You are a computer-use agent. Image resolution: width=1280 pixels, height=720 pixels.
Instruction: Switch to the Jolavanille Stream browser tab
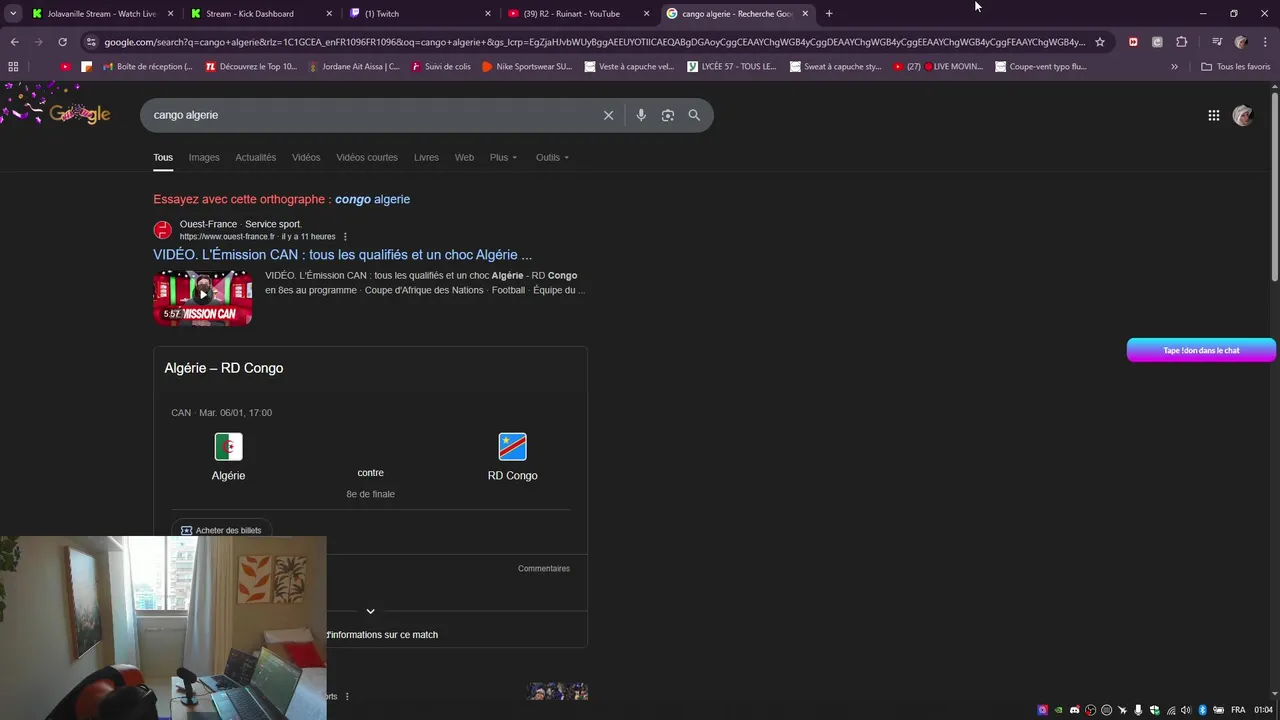pos(101,14)
